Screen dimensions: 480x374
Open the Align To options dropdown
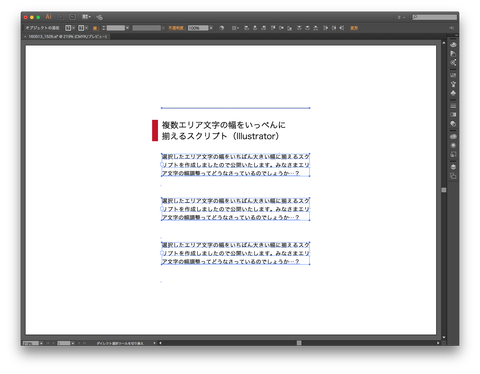point(235,28)
